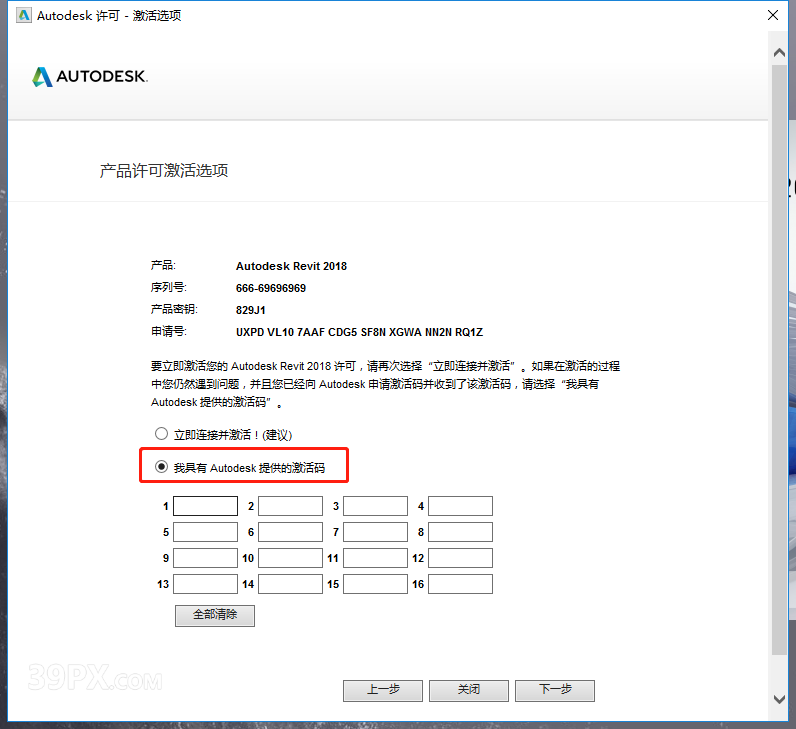This screenshot has height=729, width=796.
Task: Click the product name Autodesk Revit 2018
Action: click(291, 266)
